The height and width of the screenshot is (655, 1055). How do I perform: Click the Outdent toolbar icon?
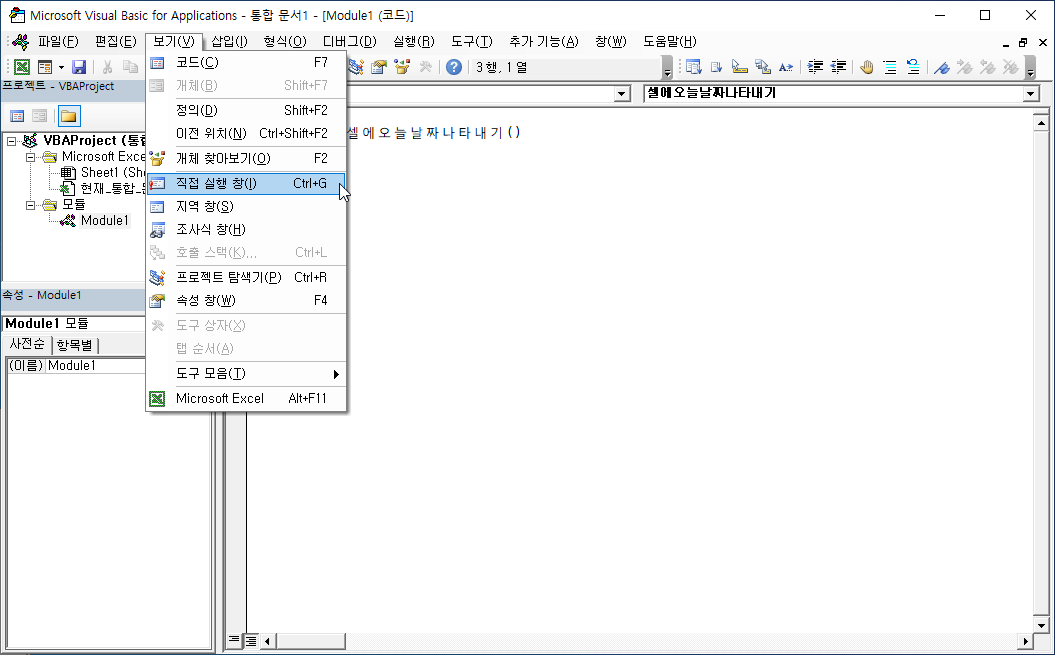[x=838, y=67]
